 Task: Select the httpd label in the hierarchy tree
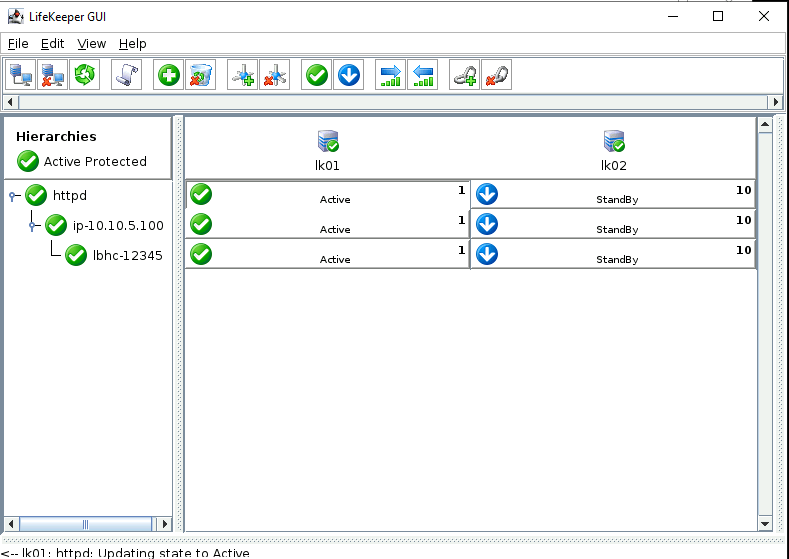[x=69, y=195]
